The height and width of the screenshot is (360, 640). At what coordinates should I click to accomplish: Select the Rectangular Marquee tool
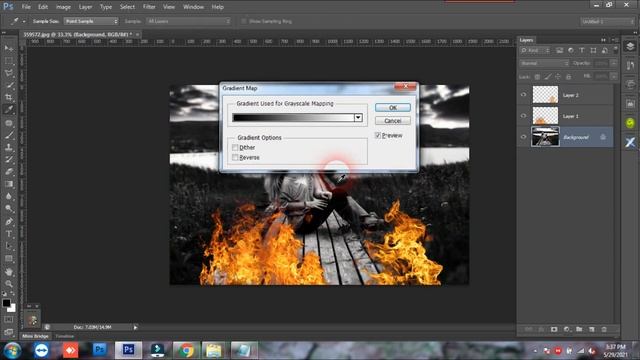point(9,60)
